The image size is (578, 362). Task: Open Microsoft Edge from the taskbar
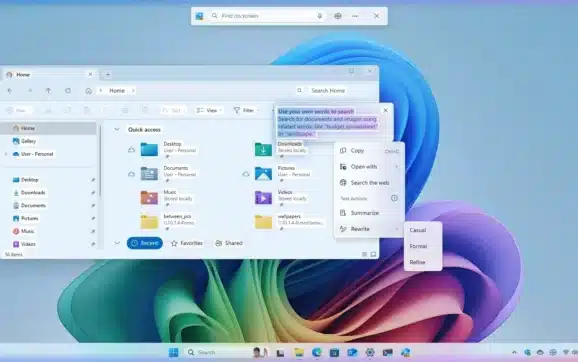(317, 353)
